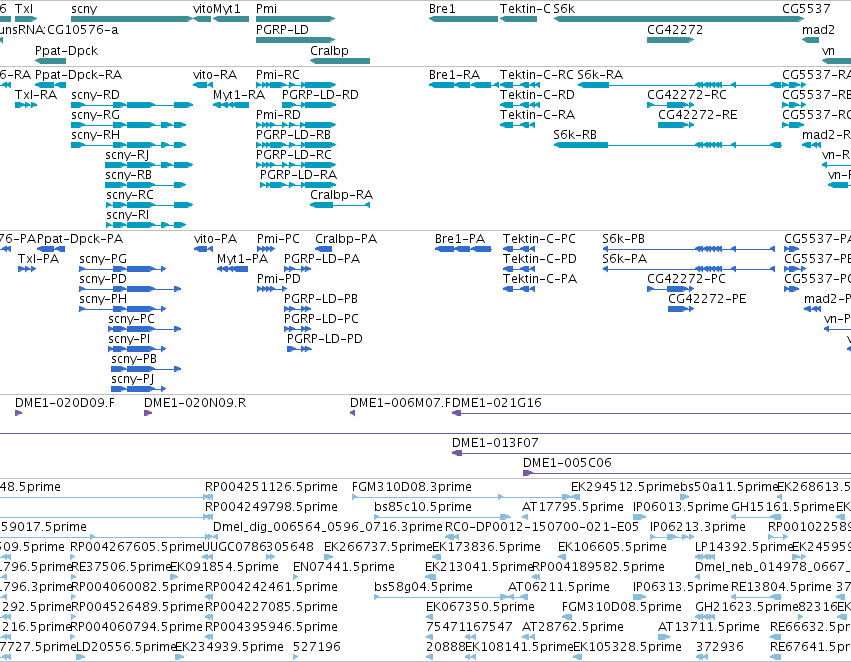The height and width of the screenshot is (662, 851).
Task: Select EST AT13711.5prime
Action: (x=708, y=627)
